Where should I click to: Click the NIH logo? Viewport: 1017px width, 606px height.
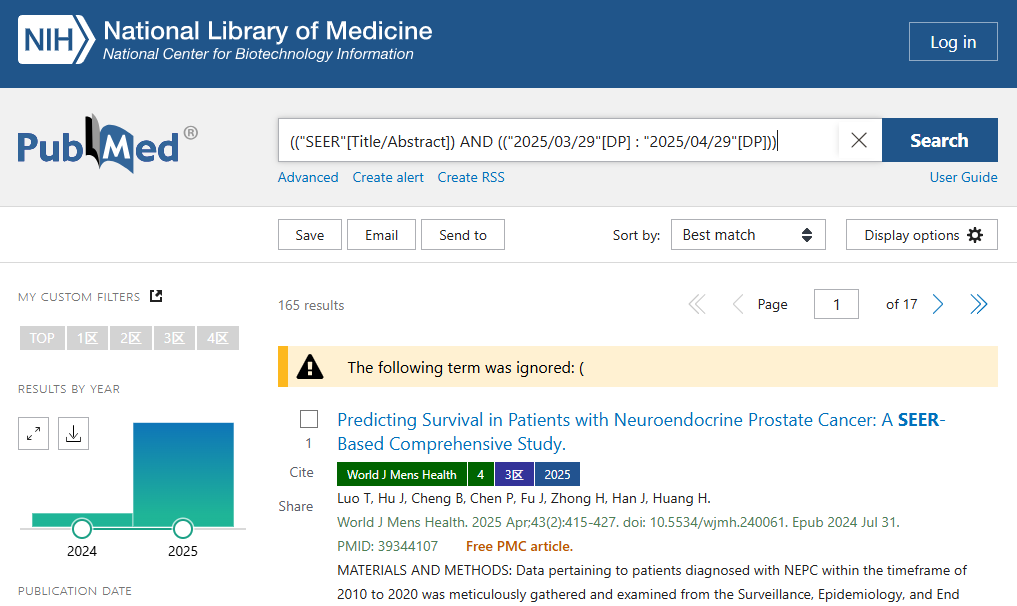pyautogui.click(x=56, y=40)
